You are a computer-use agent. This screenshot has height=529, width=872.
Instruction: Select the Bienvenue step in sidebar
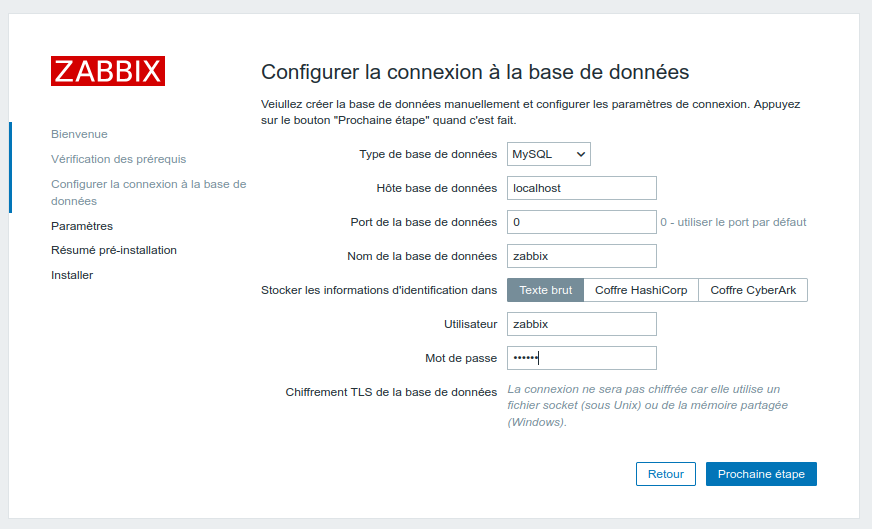tap(80, 134)
